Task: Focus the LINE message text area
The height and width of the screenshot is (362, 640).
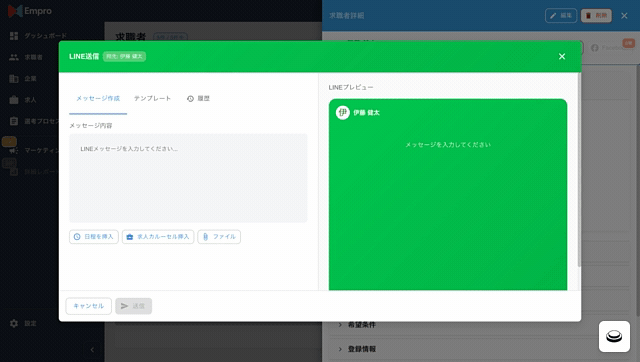Action: (188, 178)
